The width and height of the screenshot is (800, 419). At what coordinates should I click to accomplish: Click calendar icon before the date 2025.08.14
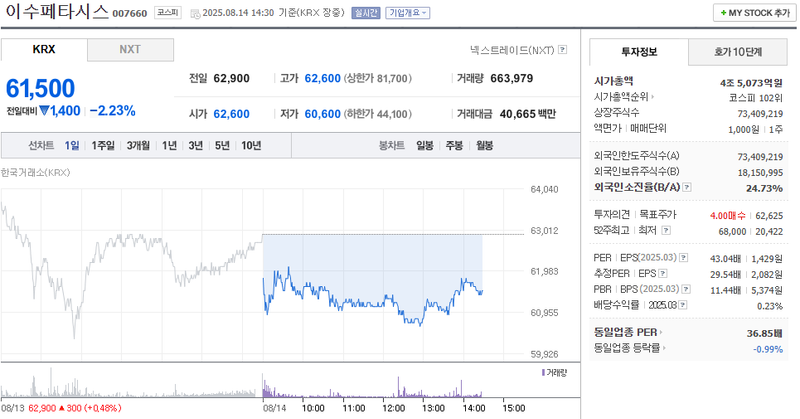pos(195,14)
